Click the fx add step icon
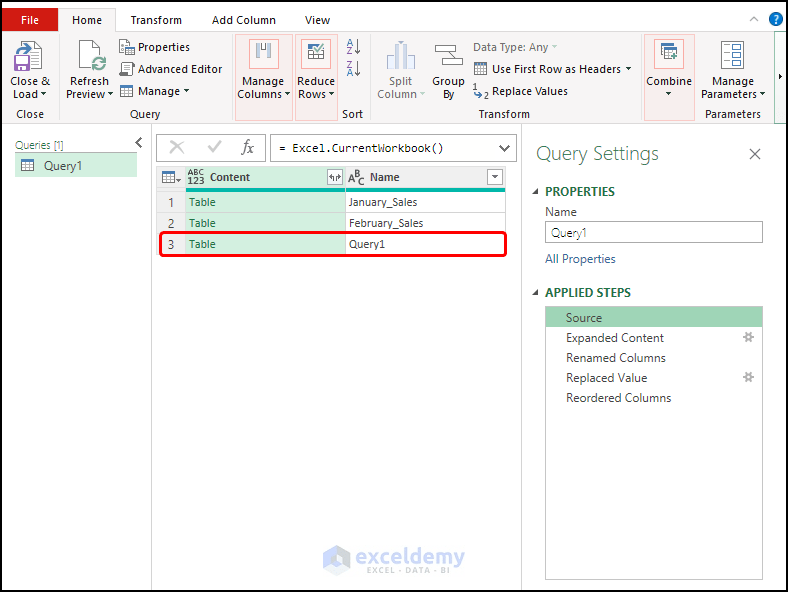This screenshot has height=592, width=788. pyautogui.click(x=247, y=148)
